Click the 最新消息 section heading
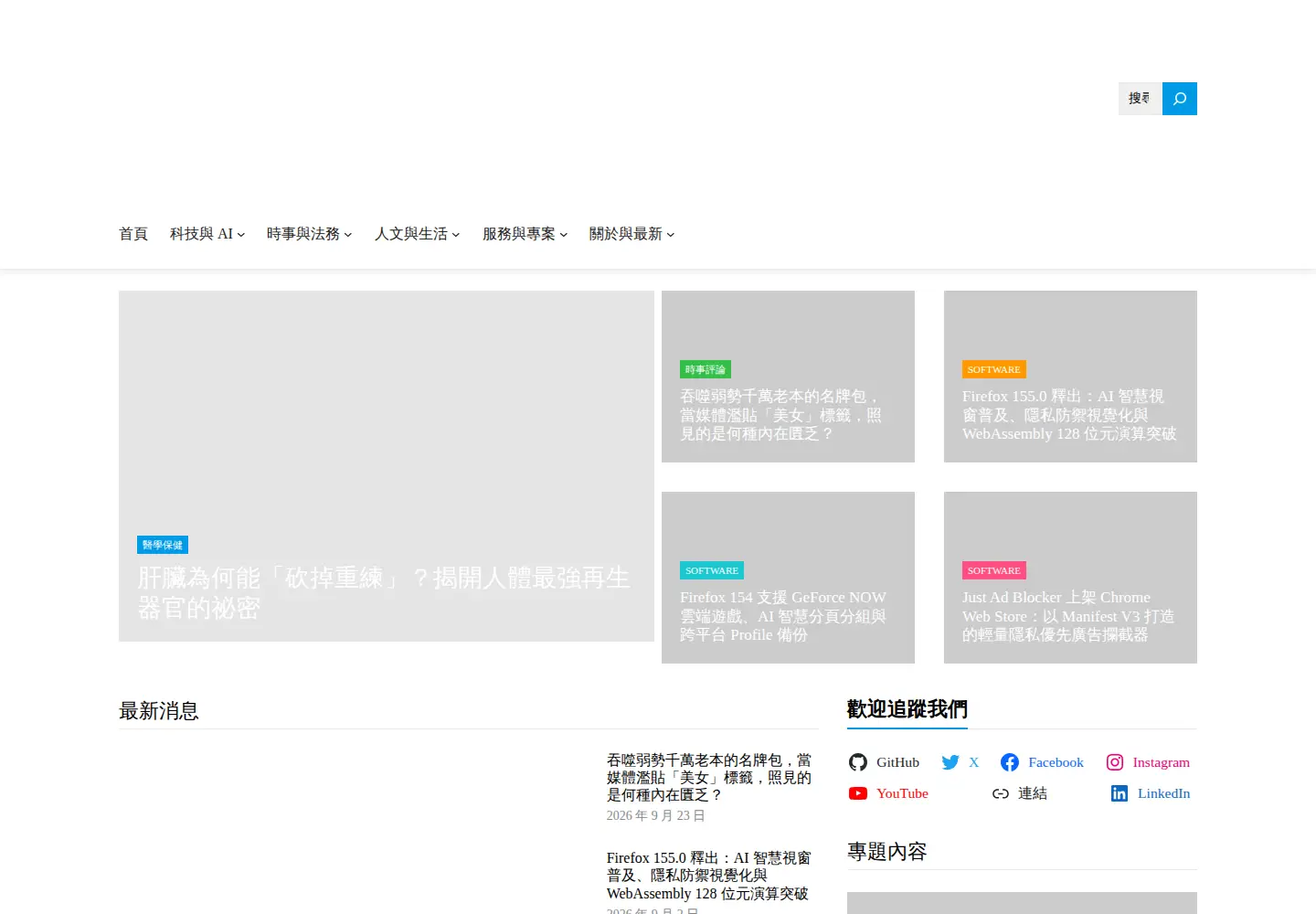 pos(159,711)
